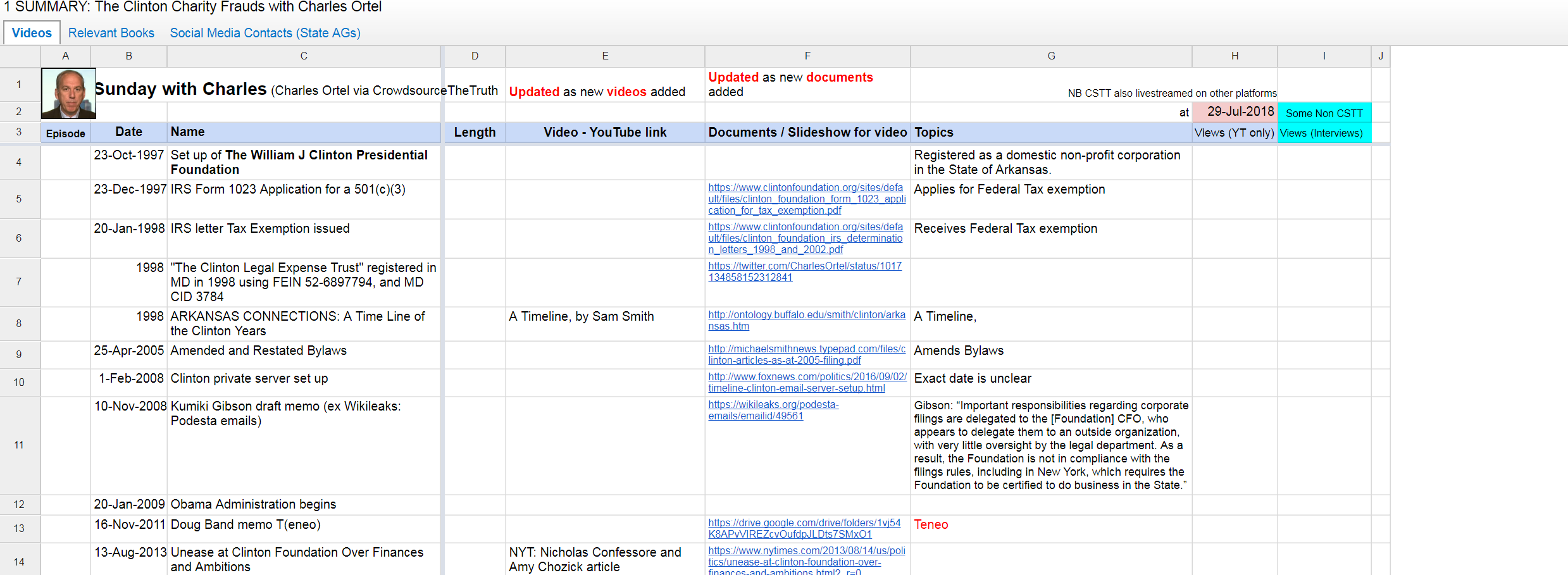Click the 'Topics' header cell
Image resolution: width=1568 pixels, height=575 pixels.
(x=1051, y=132)
